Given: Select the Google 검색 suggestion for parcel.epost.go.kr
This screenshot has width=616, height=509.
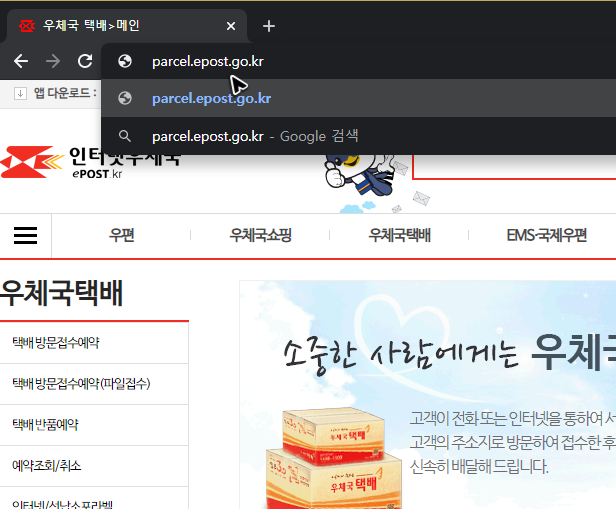Looking at the screenshot, I should (358, 136).
